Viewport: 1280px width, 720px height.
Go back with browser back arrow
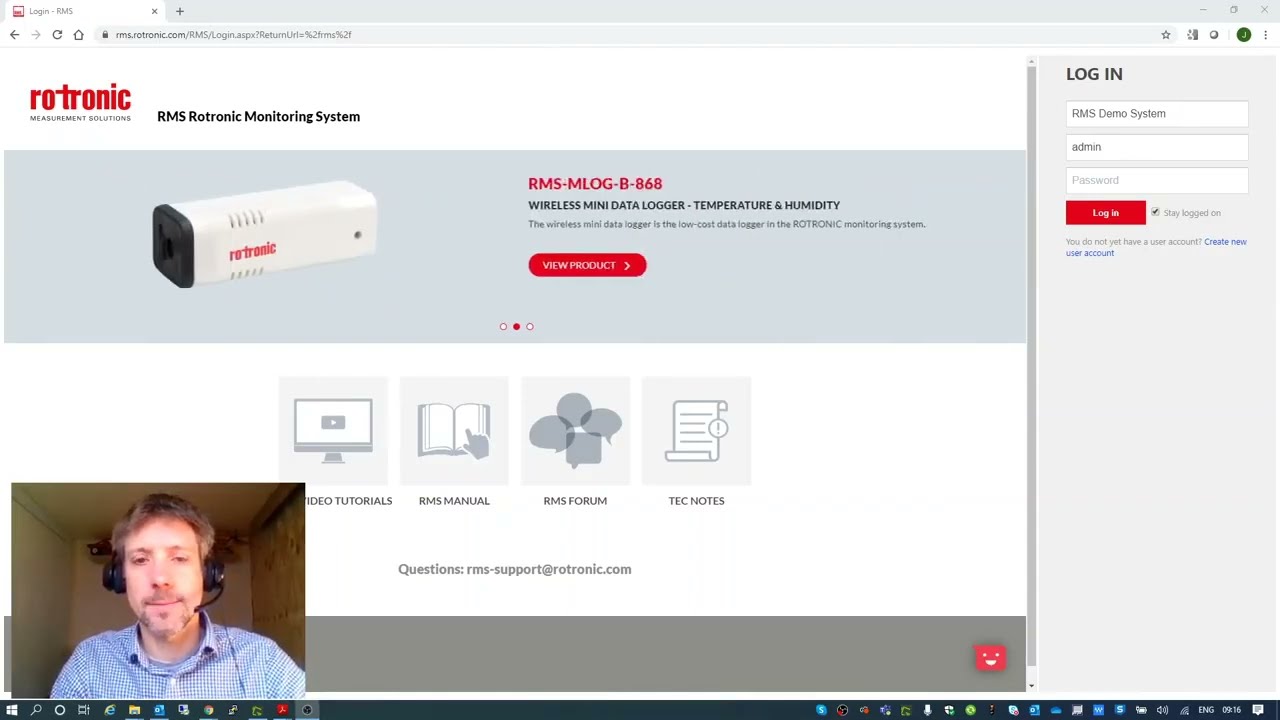(14, 34)
